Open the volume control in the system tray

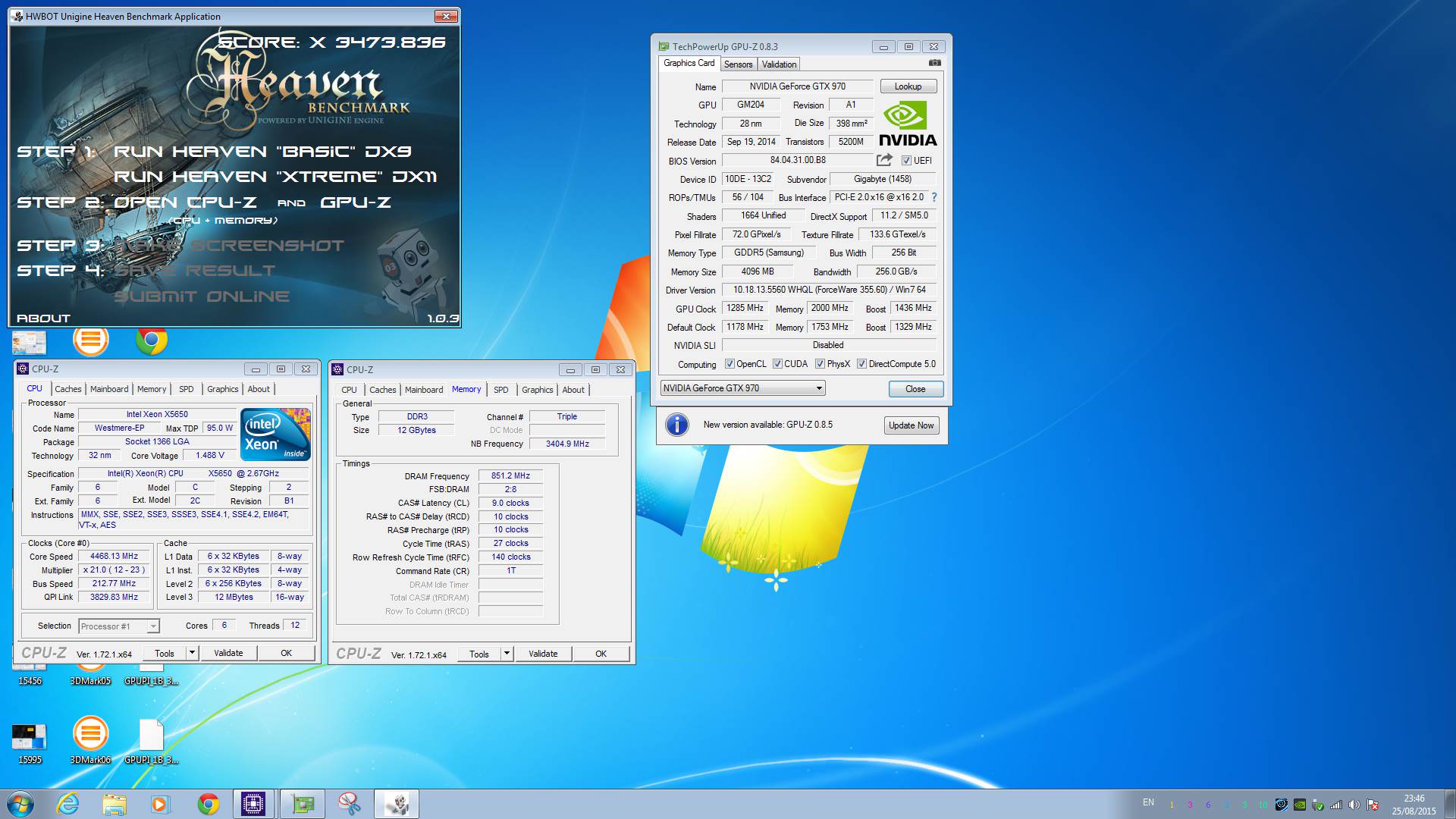[x=1354, y=805]
